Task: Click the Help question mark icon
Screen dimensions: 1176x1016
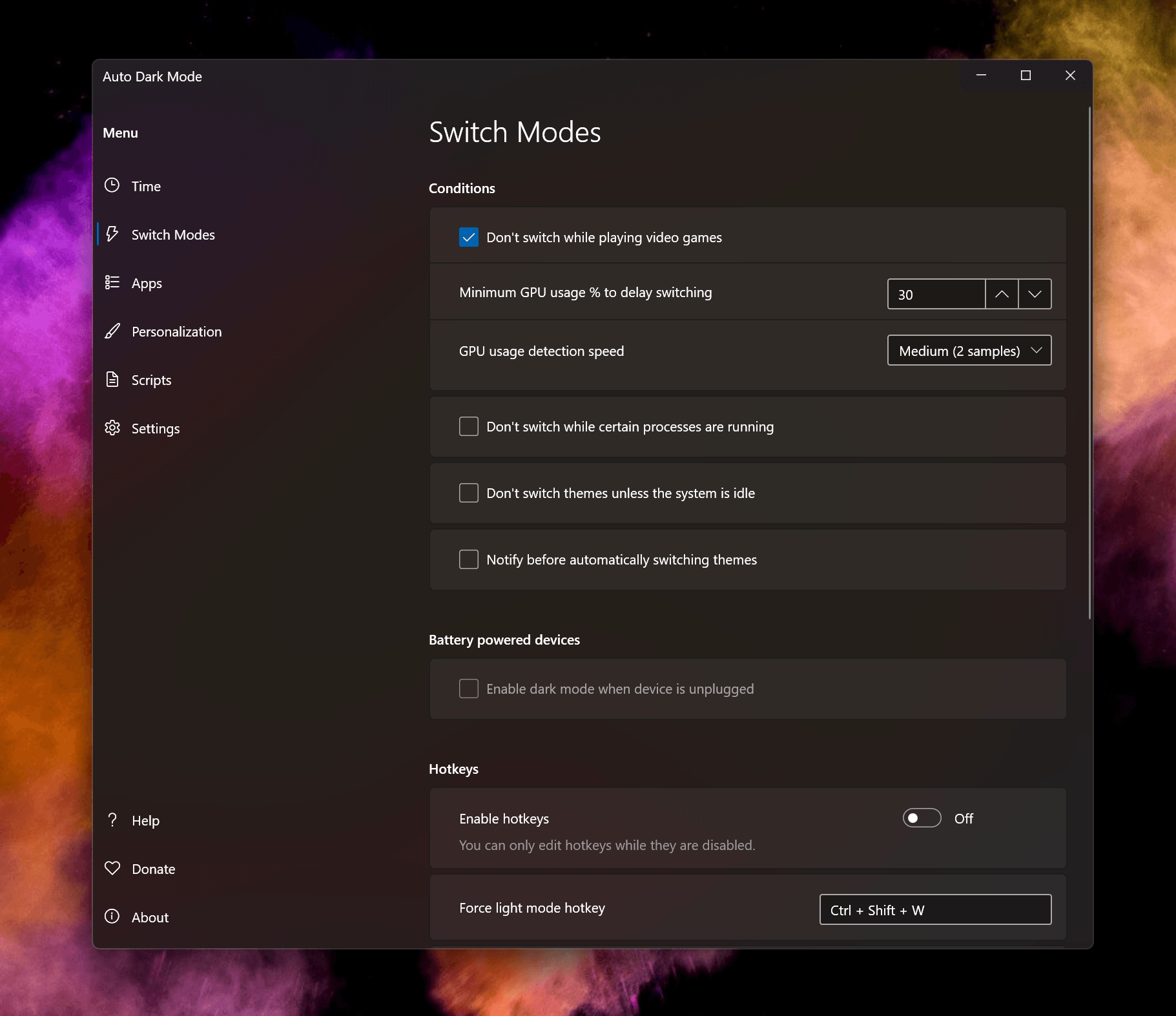Action: click(x=112, y=820)
